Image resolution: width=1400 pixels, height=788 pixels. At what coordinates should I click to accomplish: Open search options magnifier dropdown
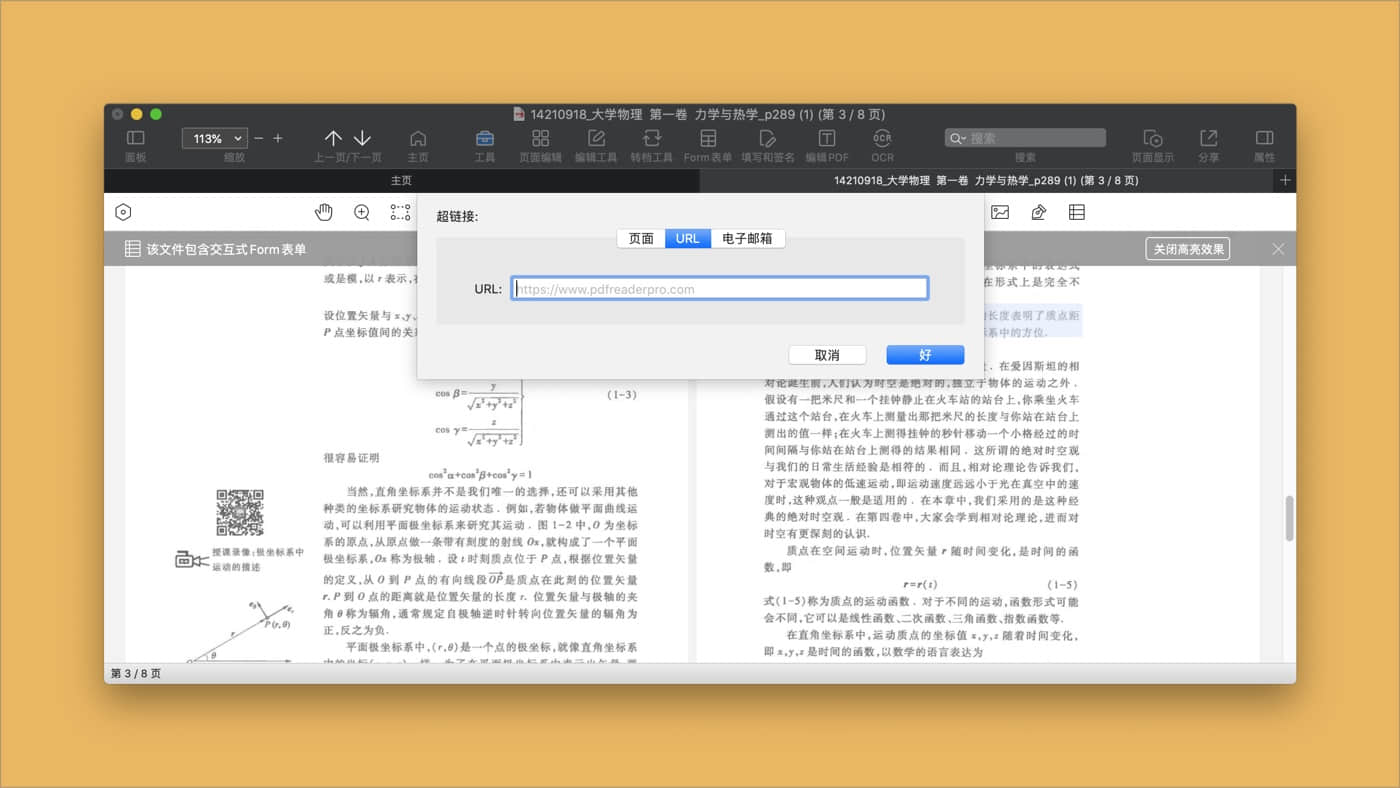point(957,138)
